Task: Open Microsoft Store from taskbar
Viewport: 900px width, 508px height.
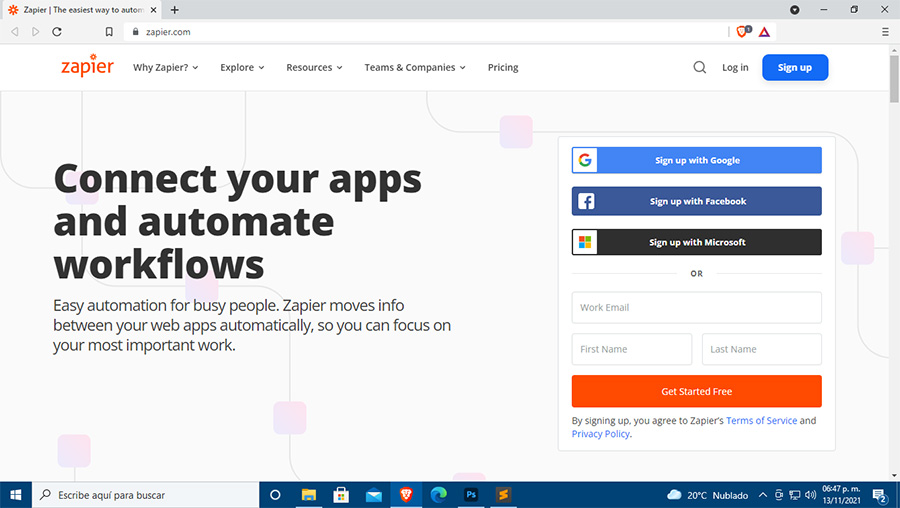Action: 341,495
